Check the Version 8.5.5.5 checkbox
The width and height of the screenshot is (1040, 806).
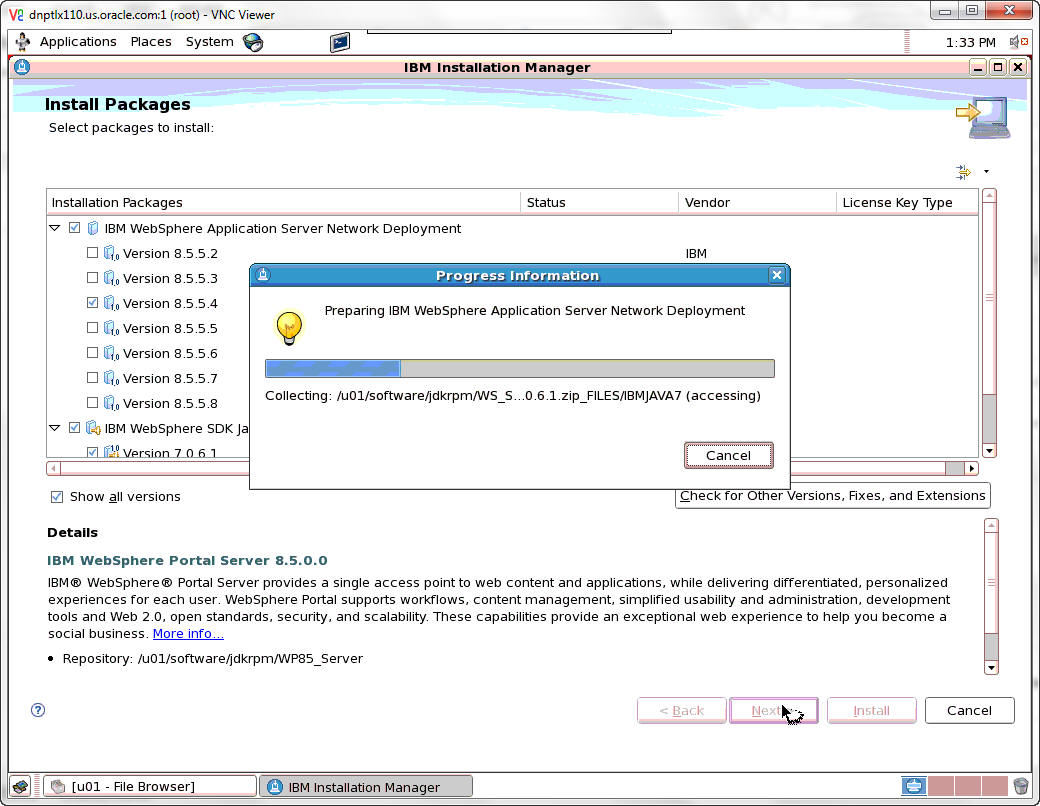pos(92,328)
